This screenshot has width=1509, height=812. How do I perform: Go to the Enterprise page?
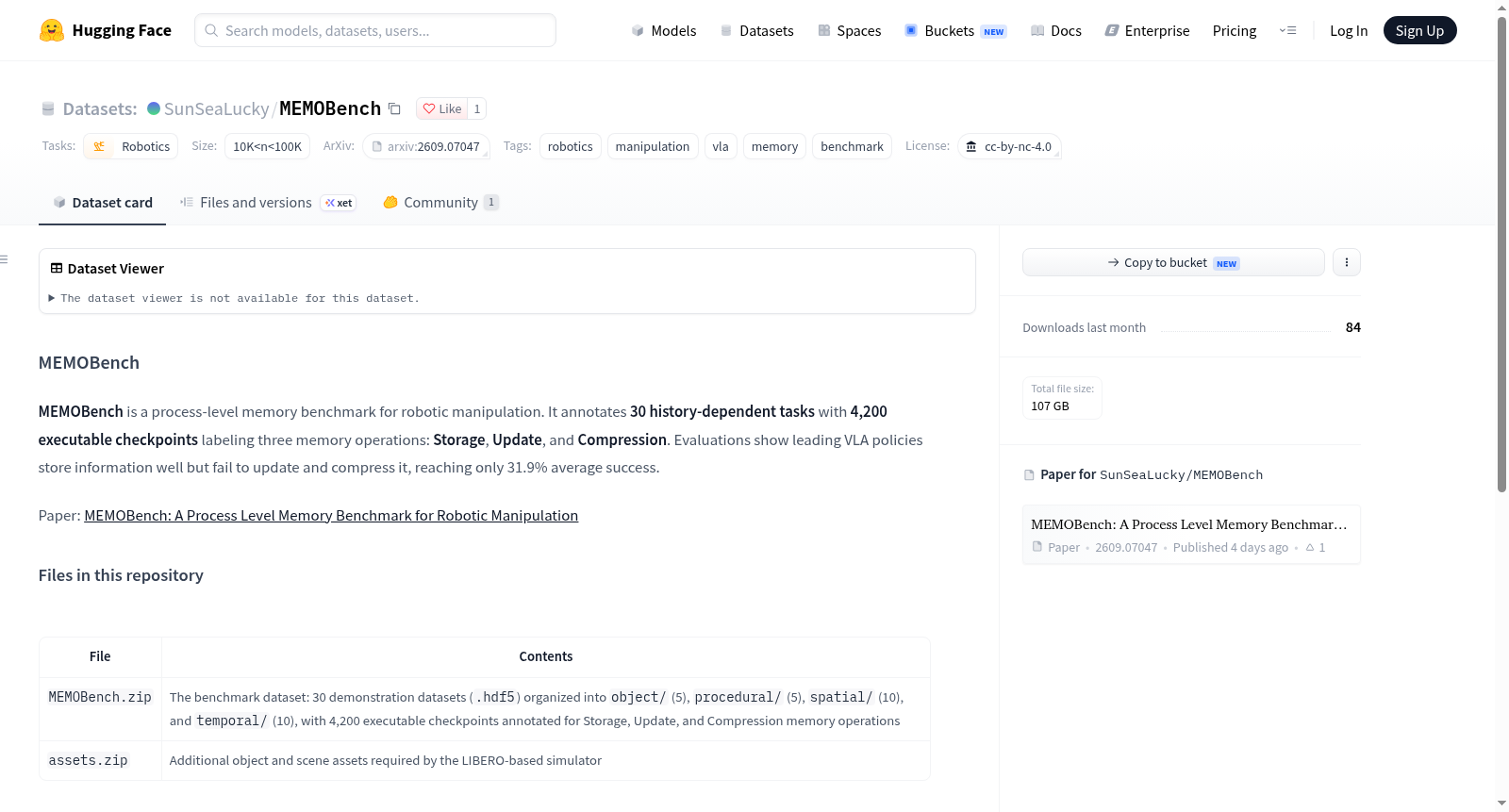point(1147,30)
